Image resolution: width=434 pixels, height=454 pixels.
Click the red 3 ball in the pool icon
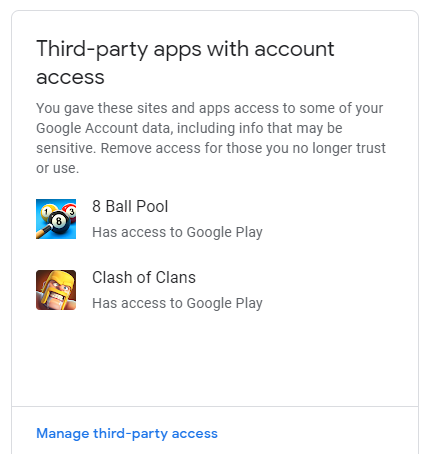click(70, 210)
